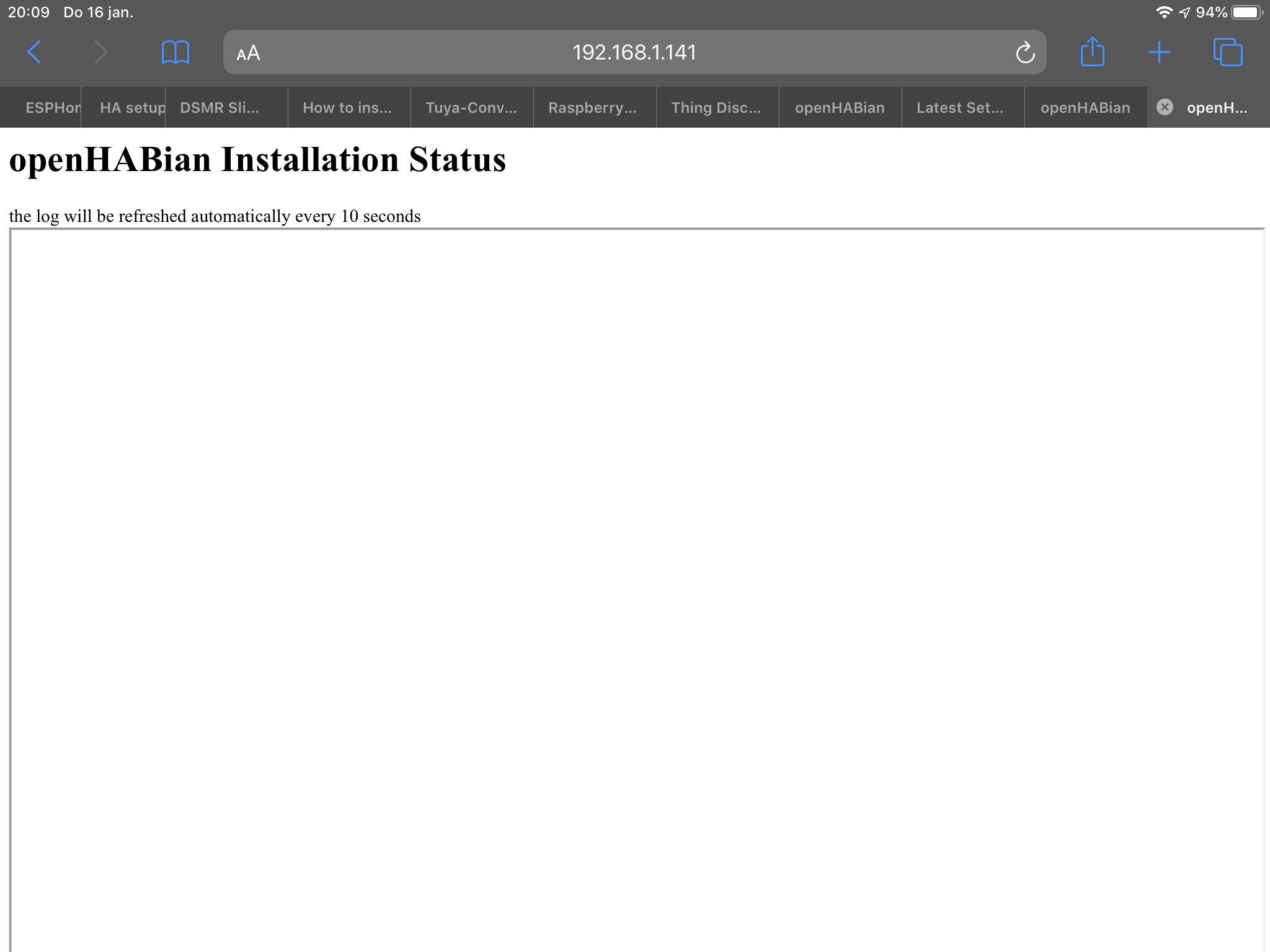Select the first openHABian tab

pos(839,107)
